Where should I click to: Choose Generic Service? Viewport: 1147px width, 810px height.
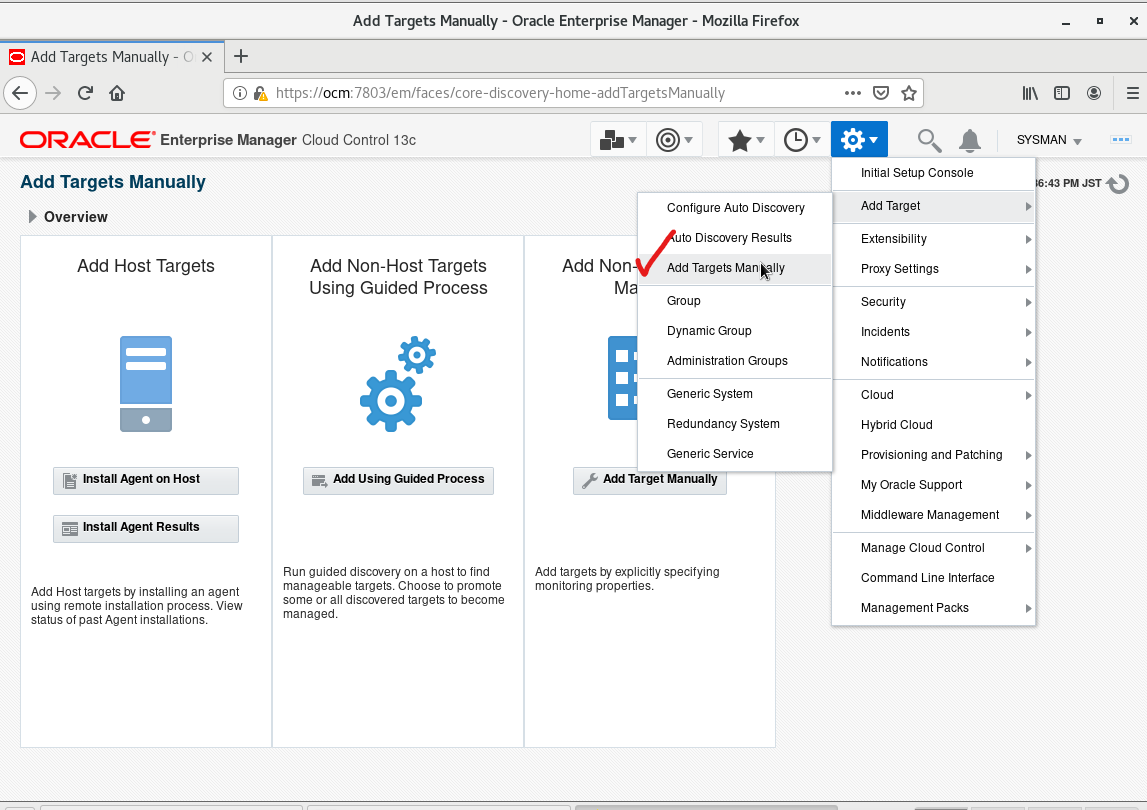coord(735,454)
